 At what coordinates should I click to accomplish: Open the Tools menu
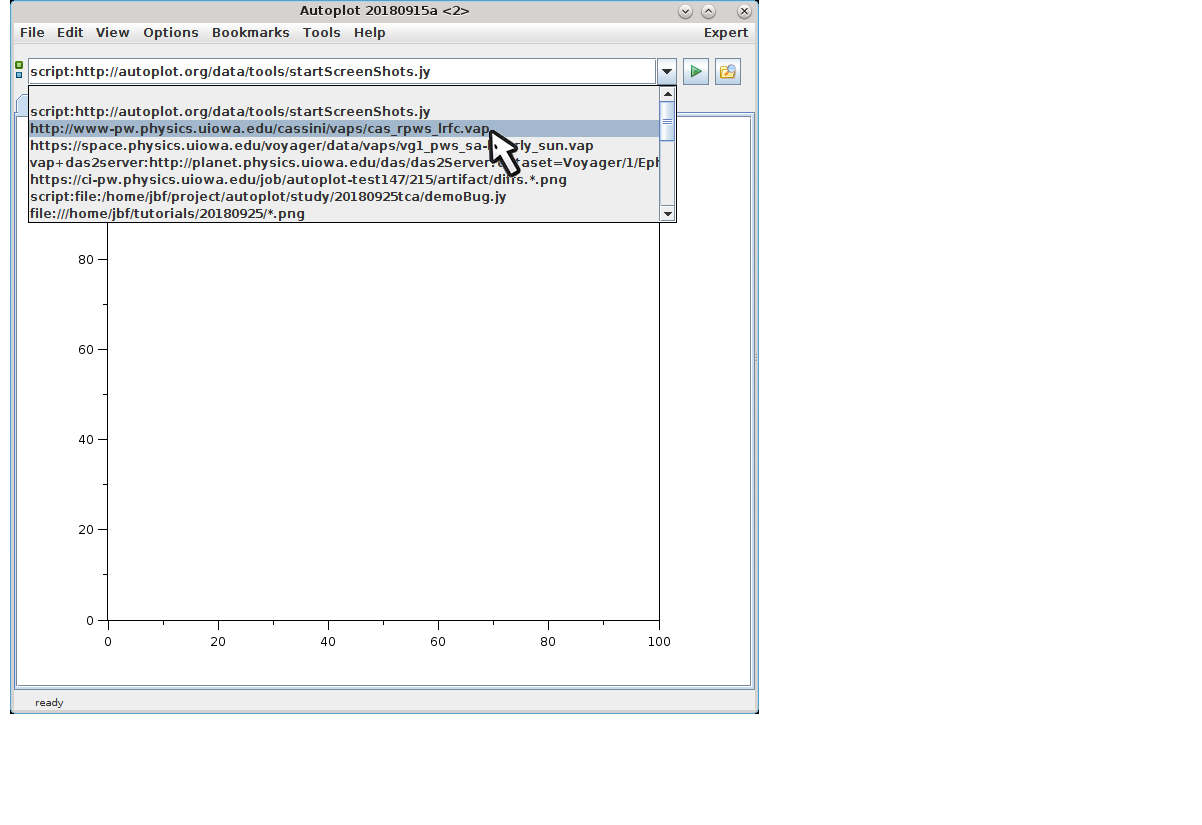322,33
